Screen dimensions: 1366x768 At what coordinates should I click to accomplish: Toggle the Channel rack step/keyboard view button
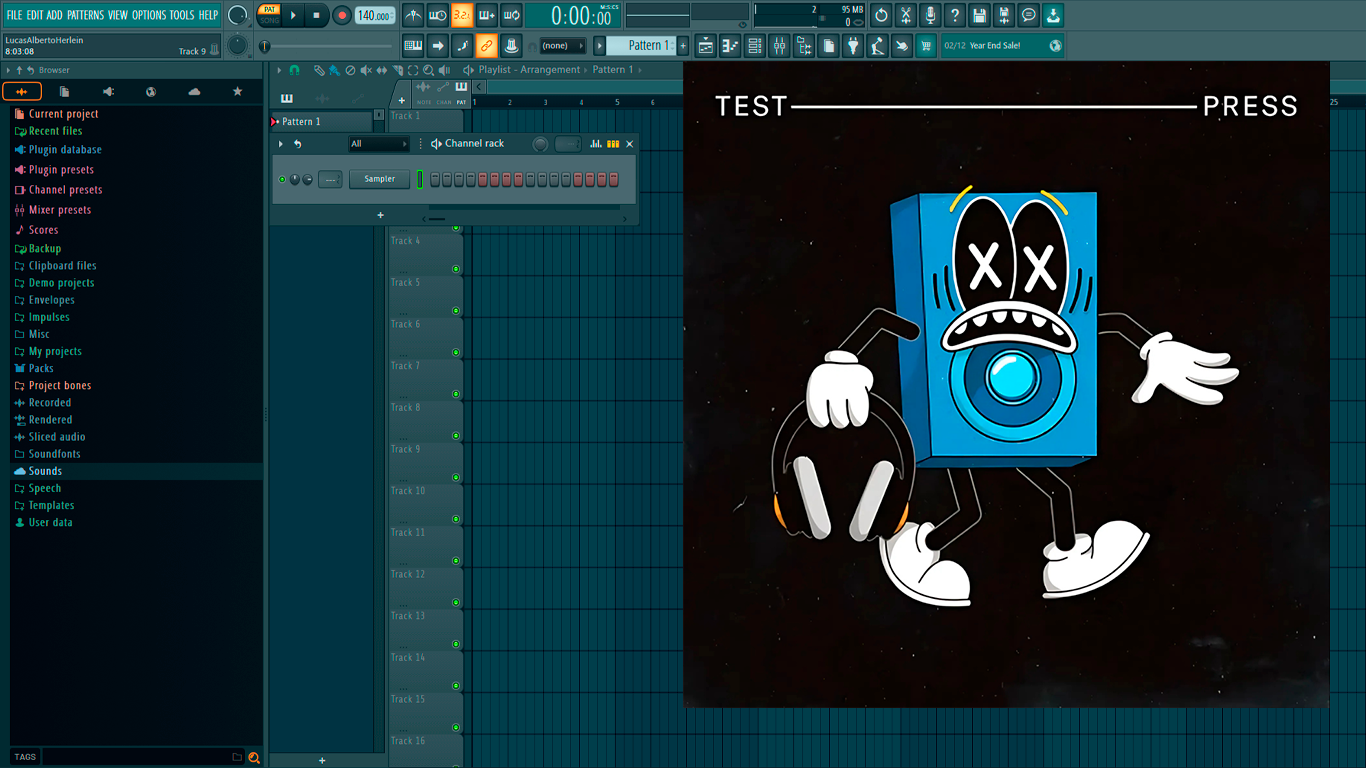point(613,144)
